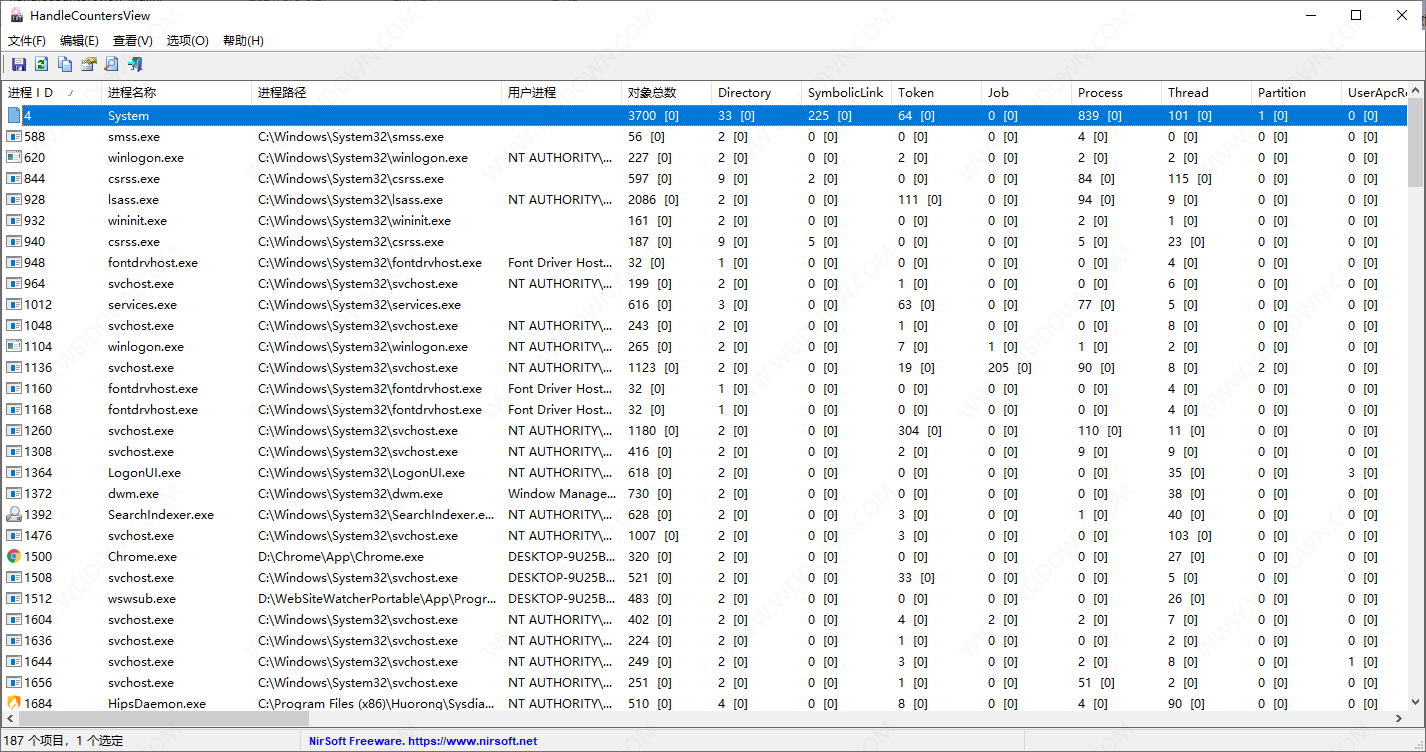1426x752 pixels.
Task: Open the Properties toolbar icon
Action: [89, 65]
